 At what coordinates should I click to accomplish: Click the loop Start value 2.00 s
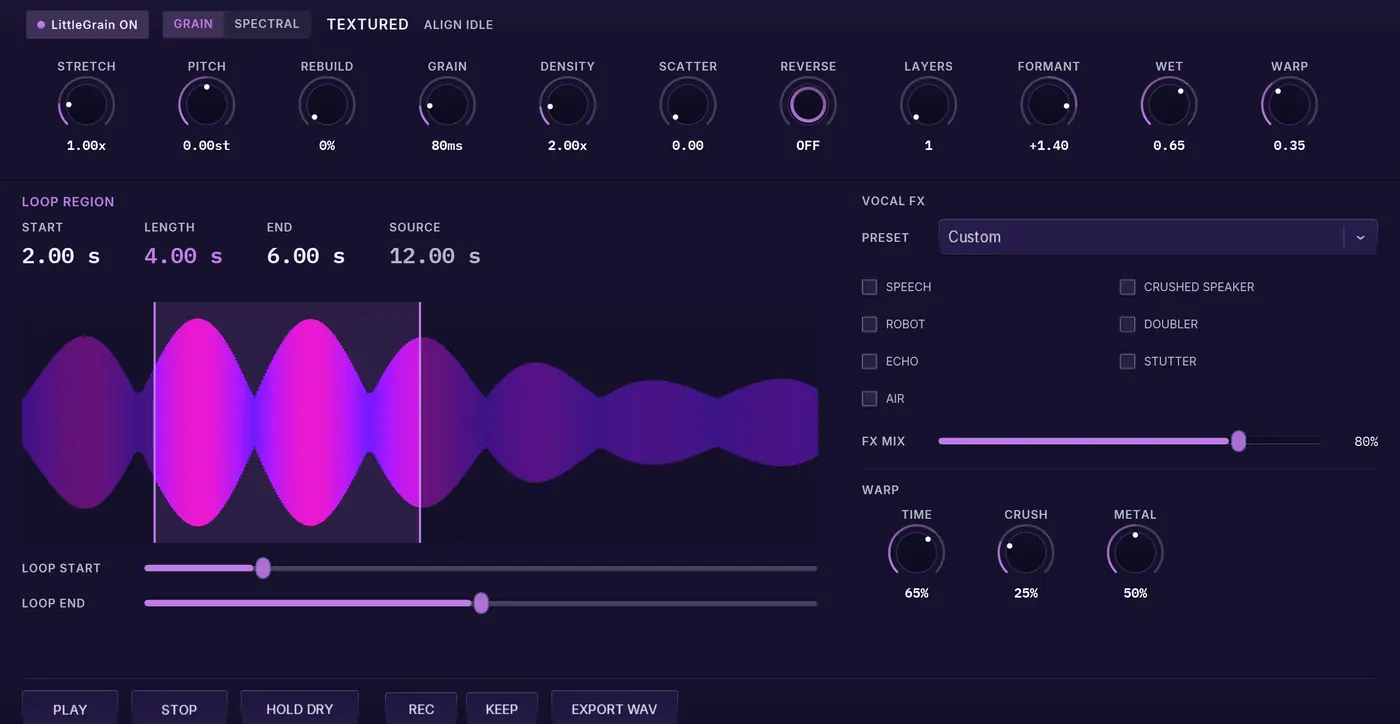pyautogui.click(x=61, y=256)
